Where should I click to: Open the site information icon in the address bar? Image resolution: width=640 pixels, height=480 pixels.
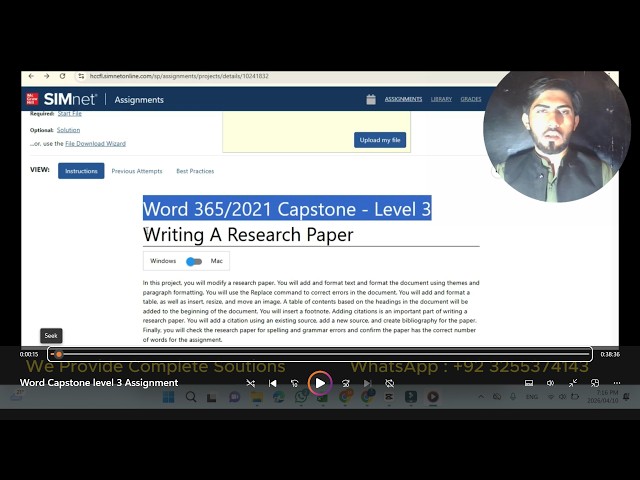tap(81, 76)
